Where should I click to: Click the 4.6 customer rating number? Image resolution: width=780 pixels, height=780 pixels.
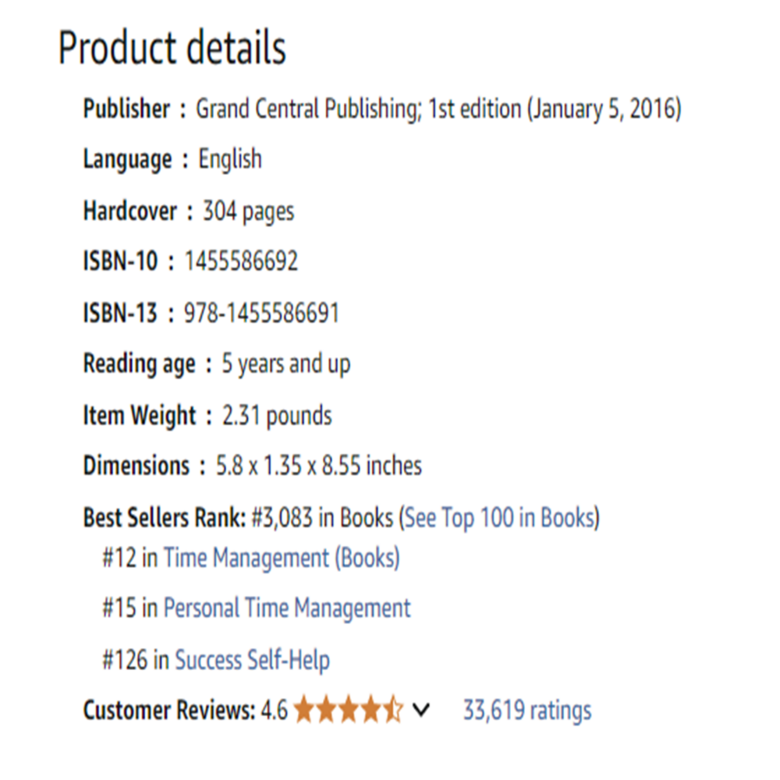coord(274,711)
